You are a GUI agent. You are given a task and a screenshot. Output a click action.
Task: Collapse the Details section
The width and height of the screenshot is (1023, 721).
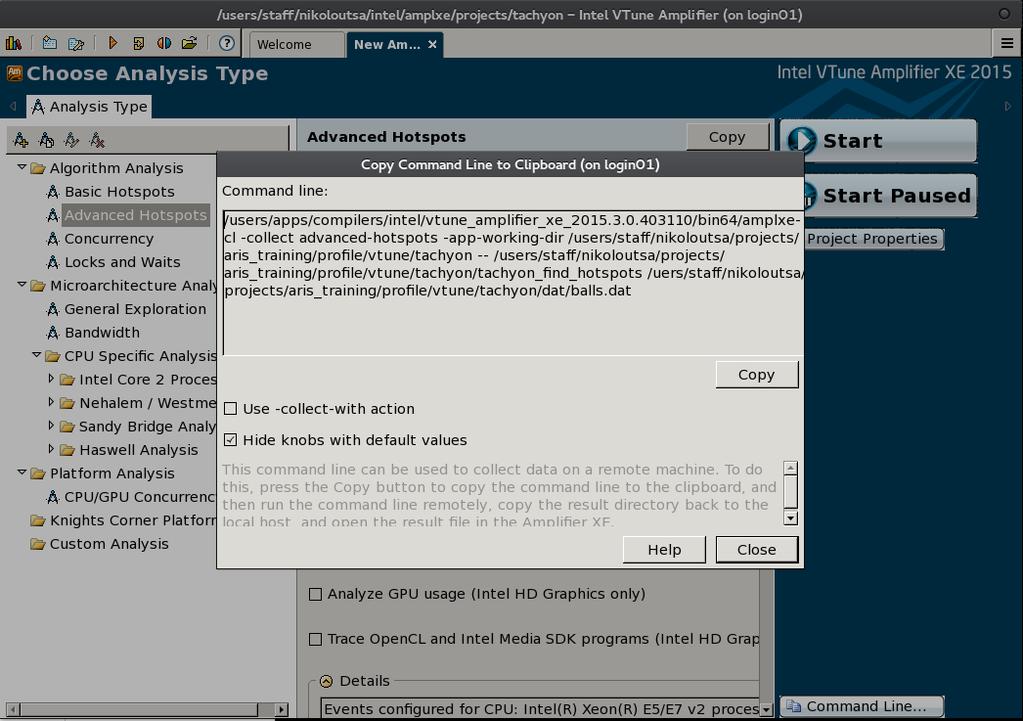pyautogui.click(x=326, y=681)
